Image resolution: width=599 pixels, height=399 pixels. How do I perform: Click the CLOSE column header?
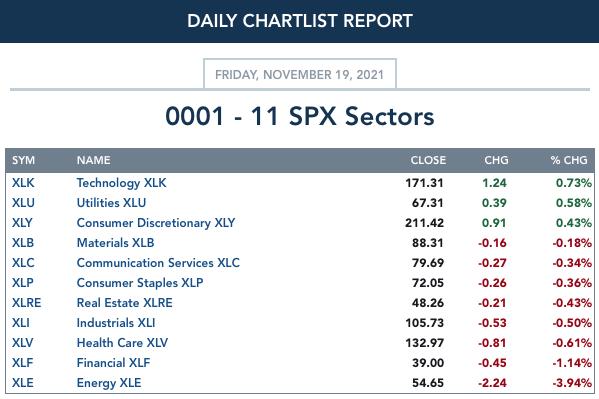(428, 160)
